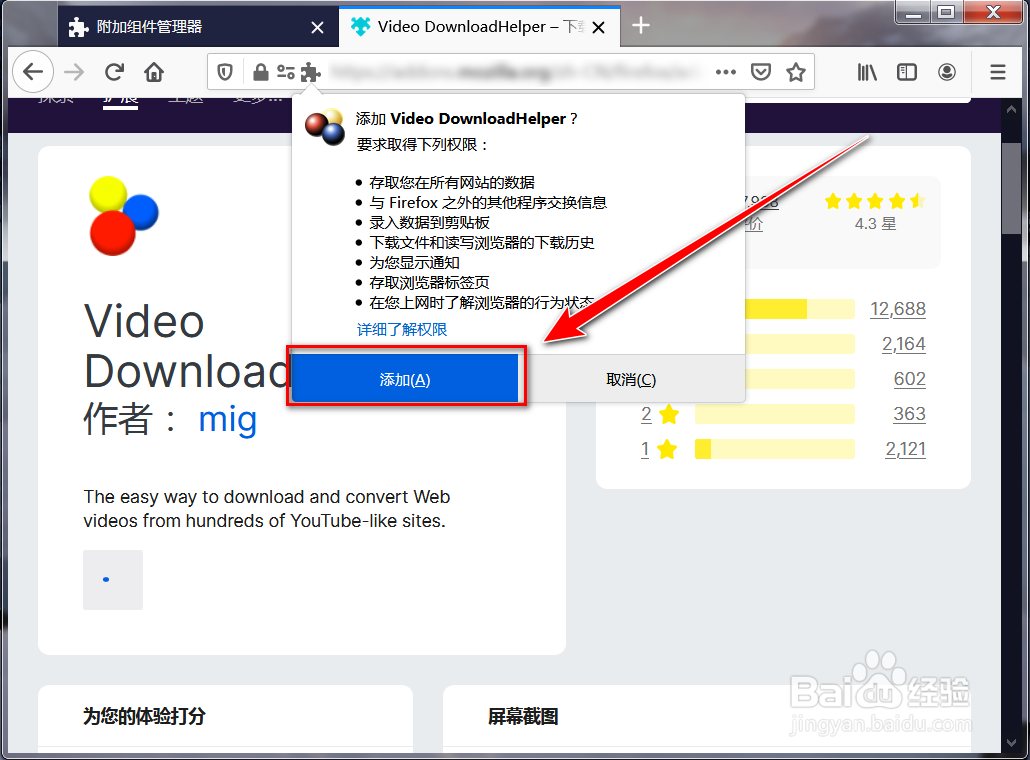Open the 详细了解权限 link
1030x760 pixels.
[402, 329]
